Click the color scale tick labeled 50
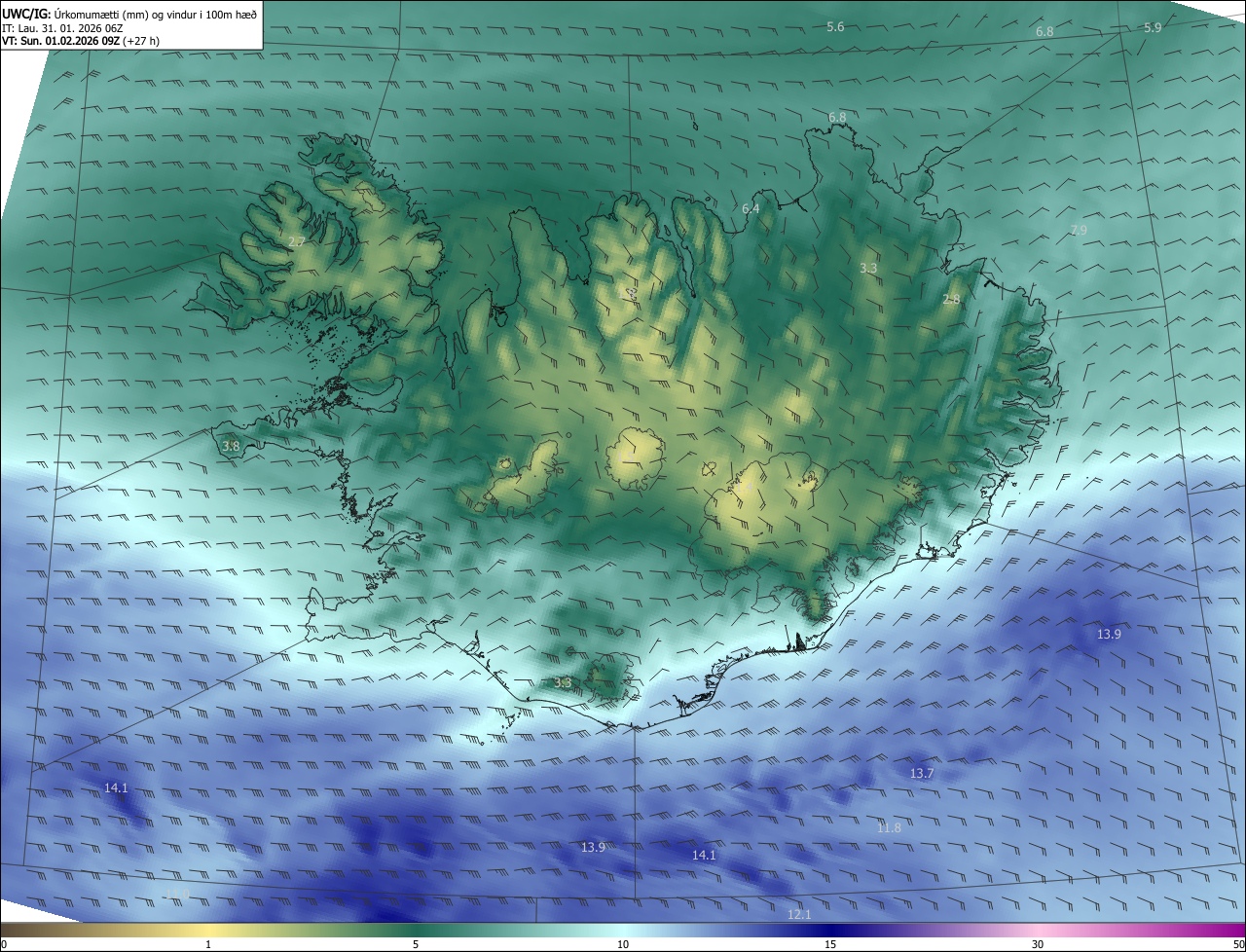This screenshot has height=952, width=1246. click(x=1238, y=944)
